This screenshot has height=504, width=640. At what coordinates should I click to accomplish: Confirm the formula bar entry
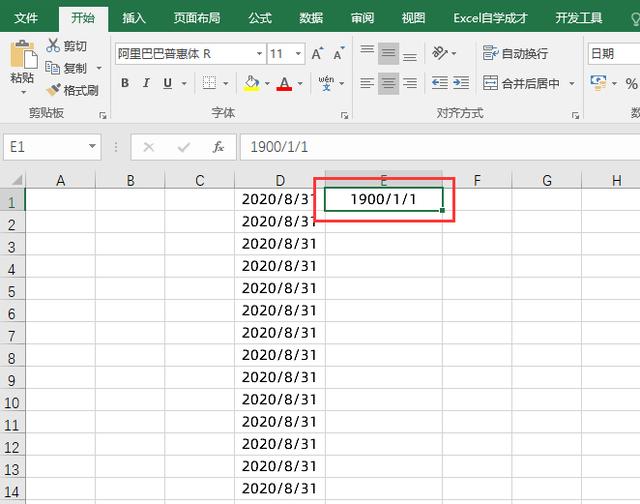click(x=184, y=147)
